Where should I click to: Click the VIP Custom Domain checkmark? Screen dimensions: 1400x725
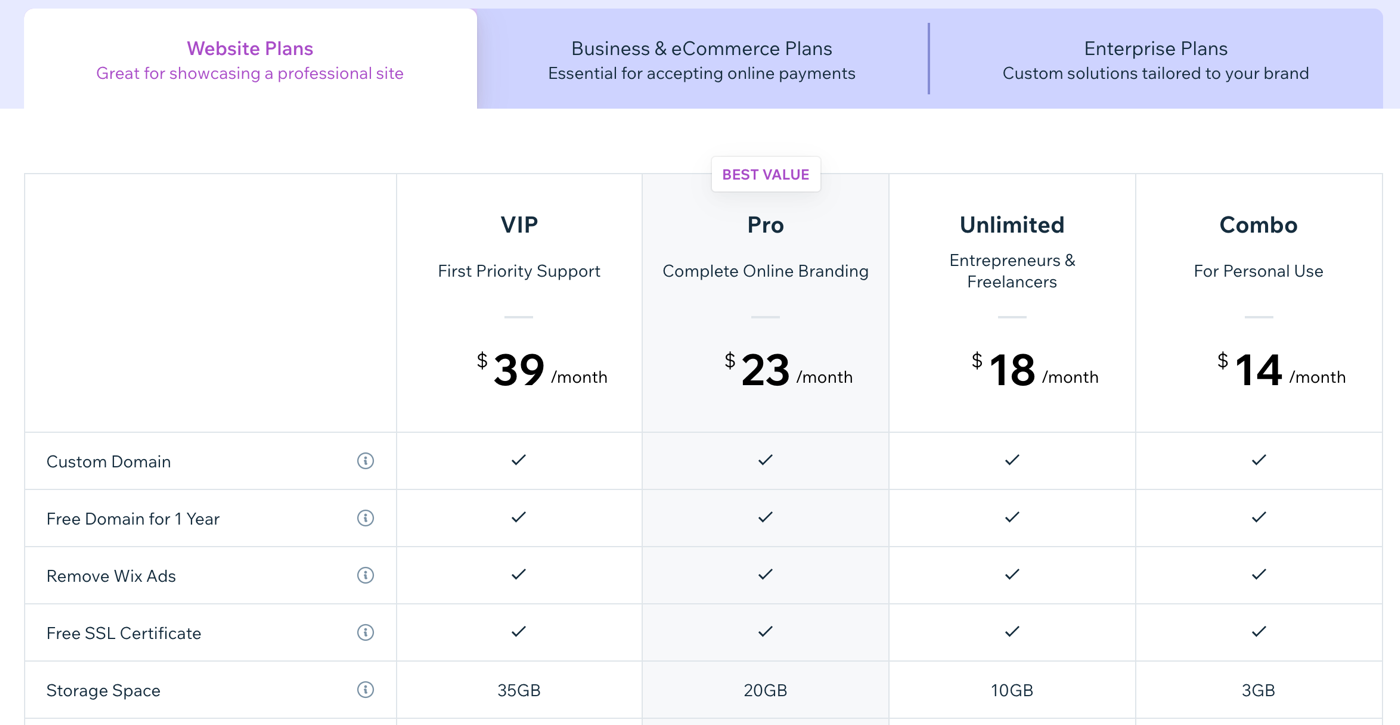(518, 460)
